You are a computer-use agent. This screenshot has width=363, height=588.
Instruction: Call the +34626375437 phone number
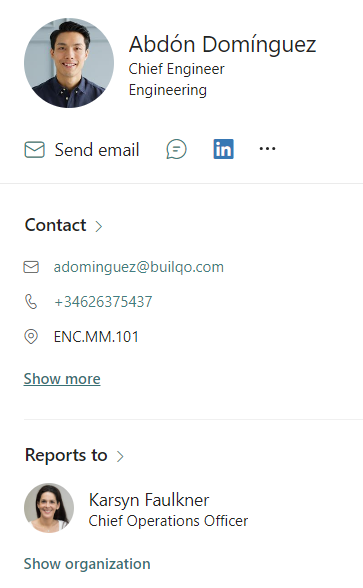[x=103, y=302]
